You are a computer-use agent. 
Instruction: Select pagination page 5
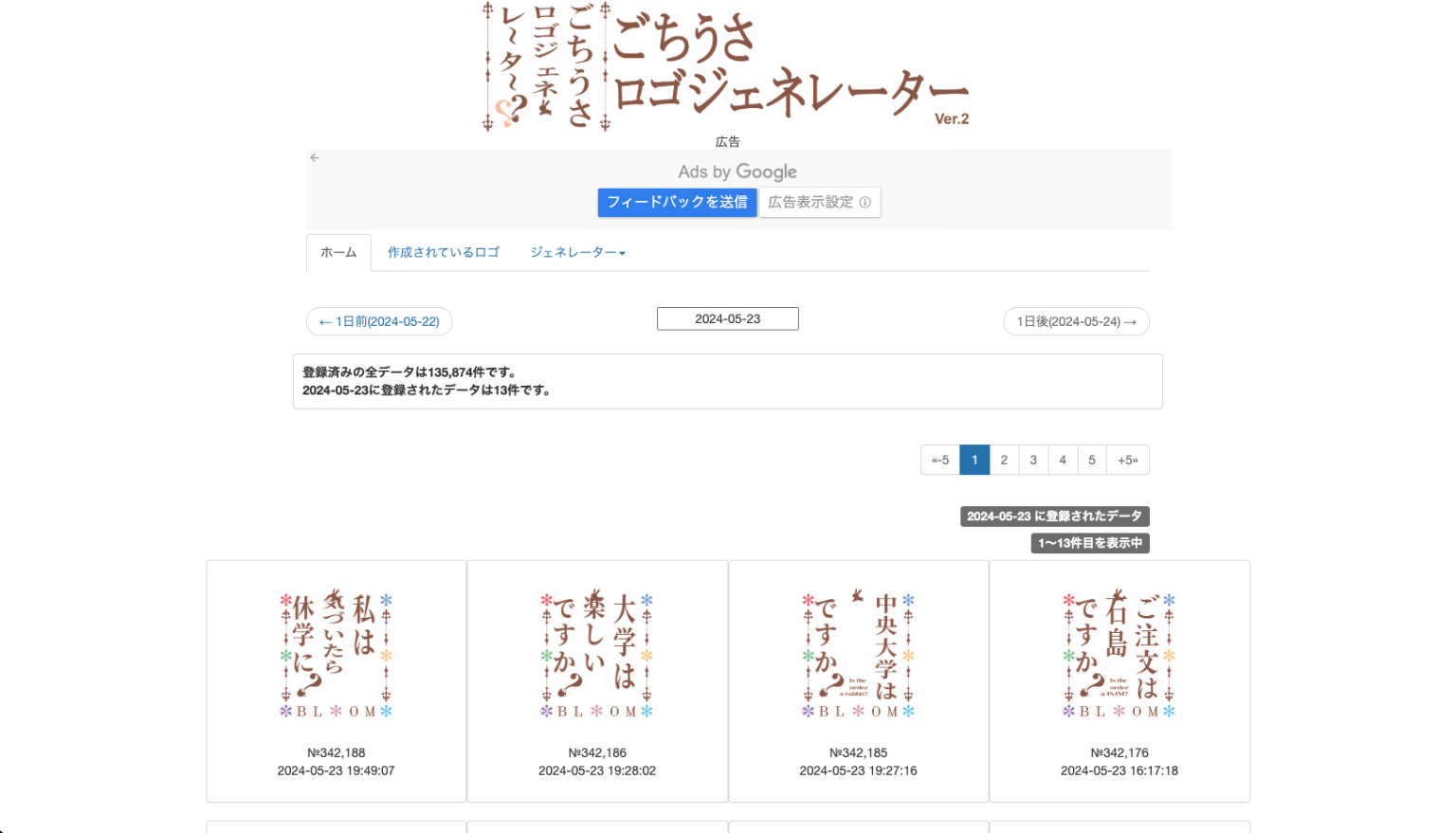click(1092, 460)
